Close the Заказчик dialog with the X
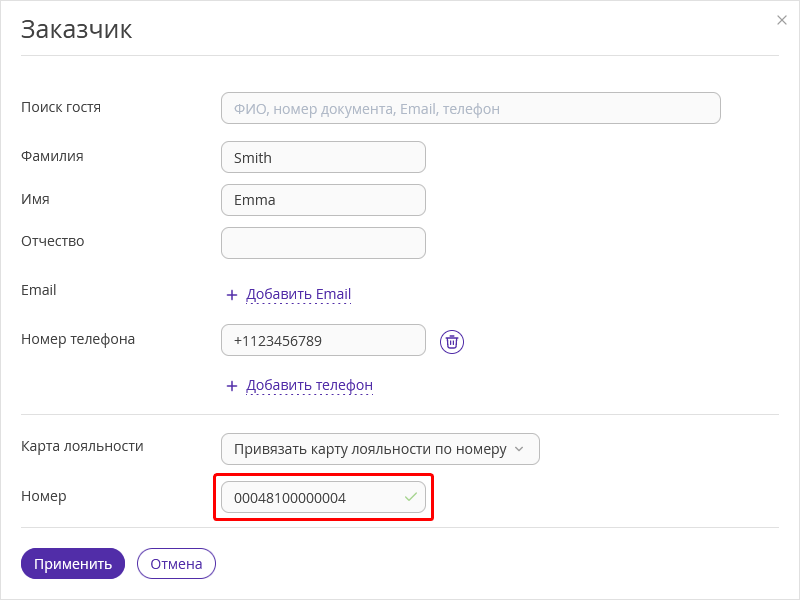Image resolution: width=800 pixels, height=600 pixels. (x=782, y=20)
